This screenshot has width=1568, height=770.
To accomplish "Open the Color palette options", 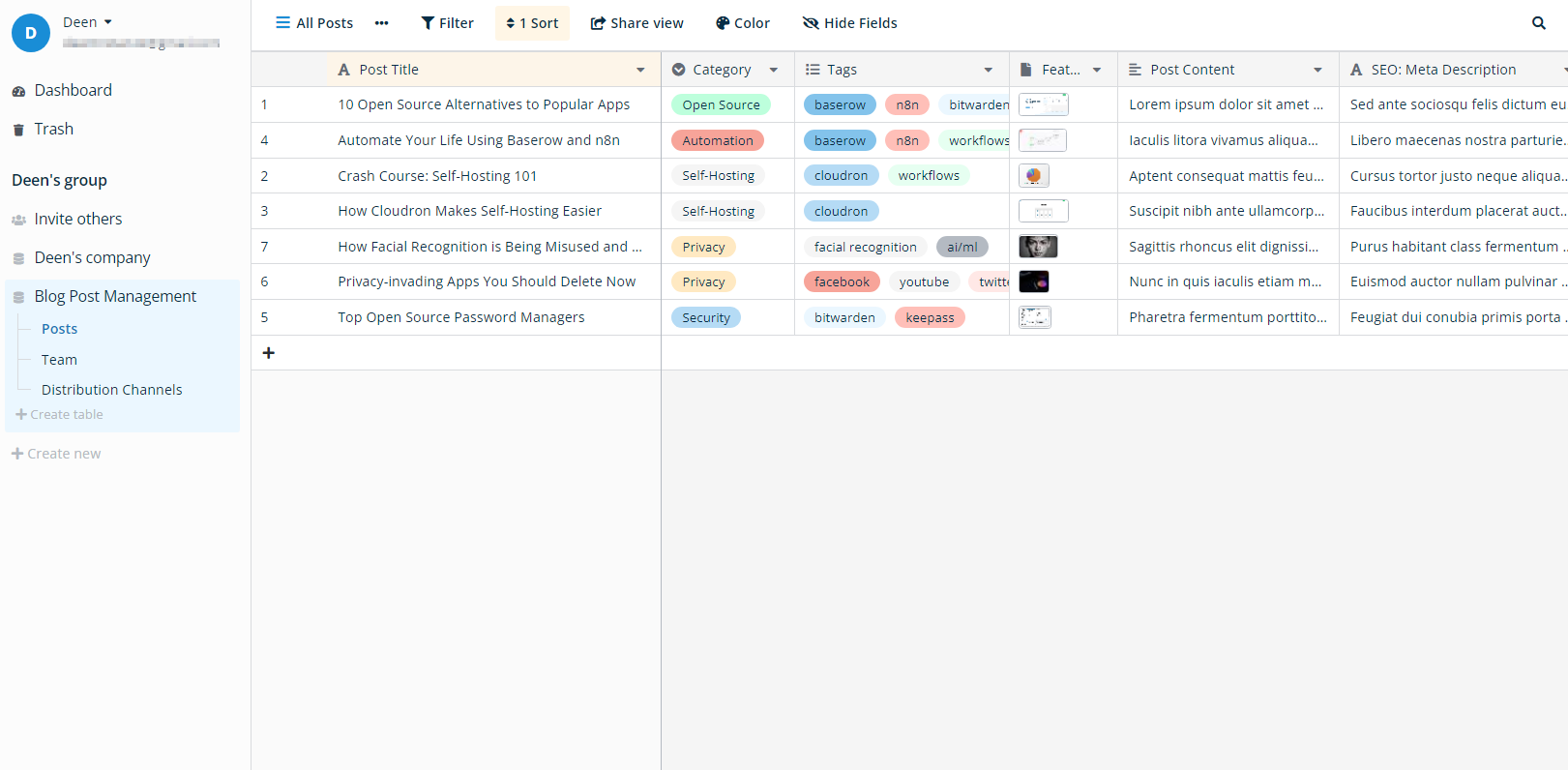I will click(742, 23).
